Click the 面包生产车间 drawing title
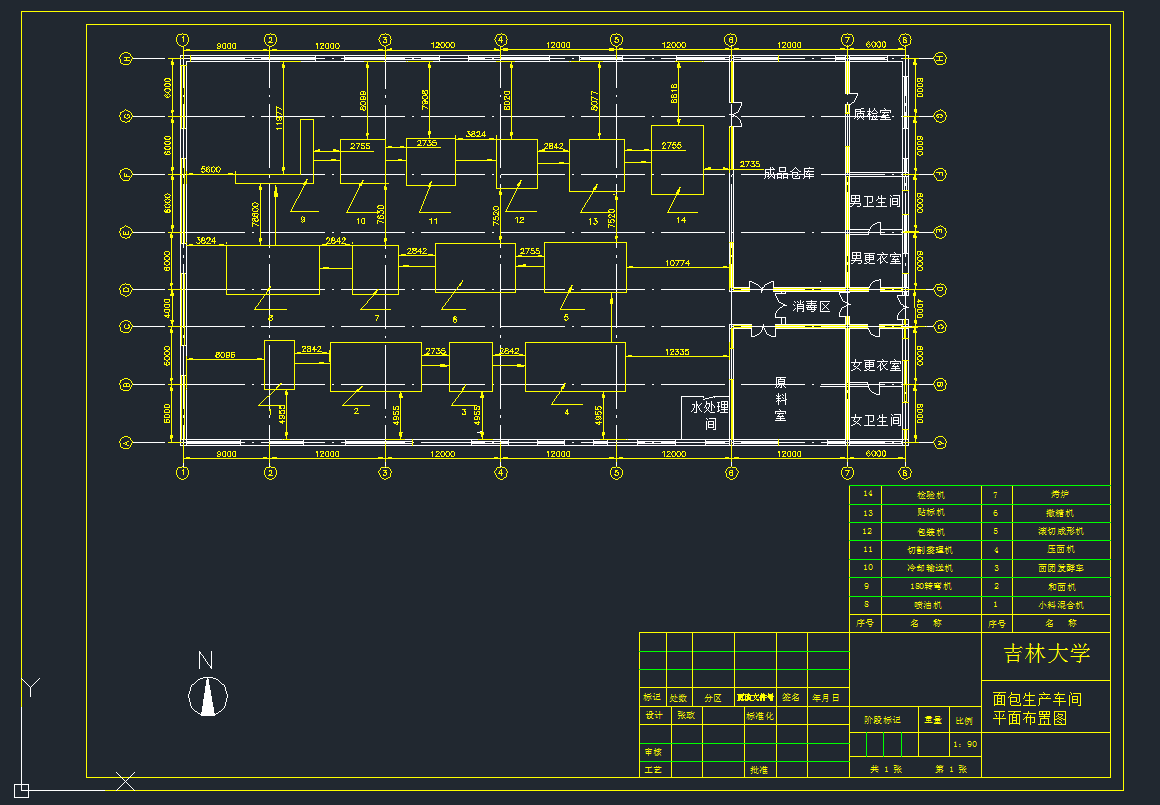The width and height of the screenshot is (1160, 805). point(1037,699)
